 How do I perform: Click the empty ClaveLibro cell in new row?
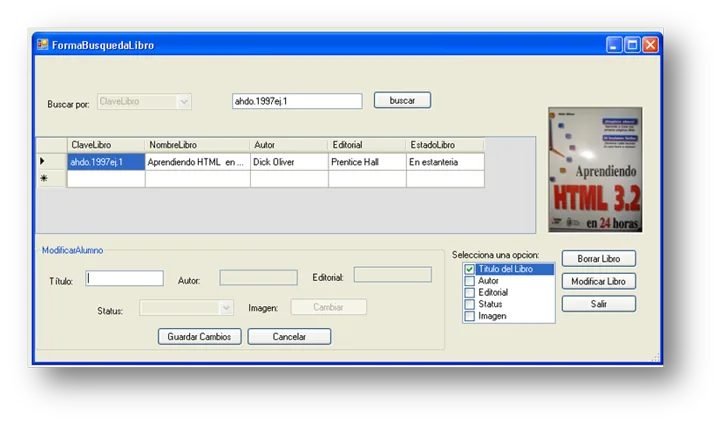(x=106, y=179)
